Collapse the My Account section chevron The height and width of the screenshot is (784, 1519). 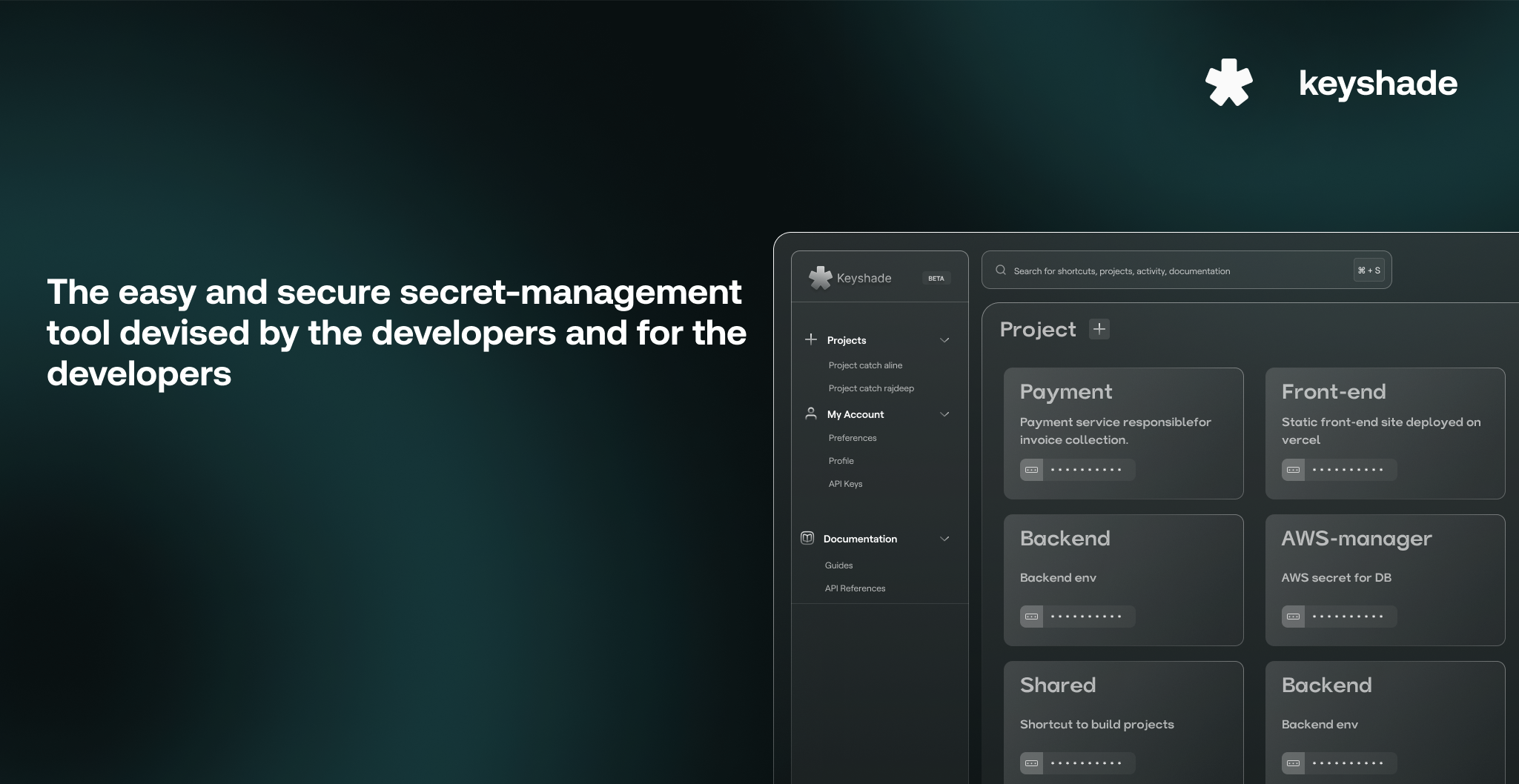coord(944,414)
